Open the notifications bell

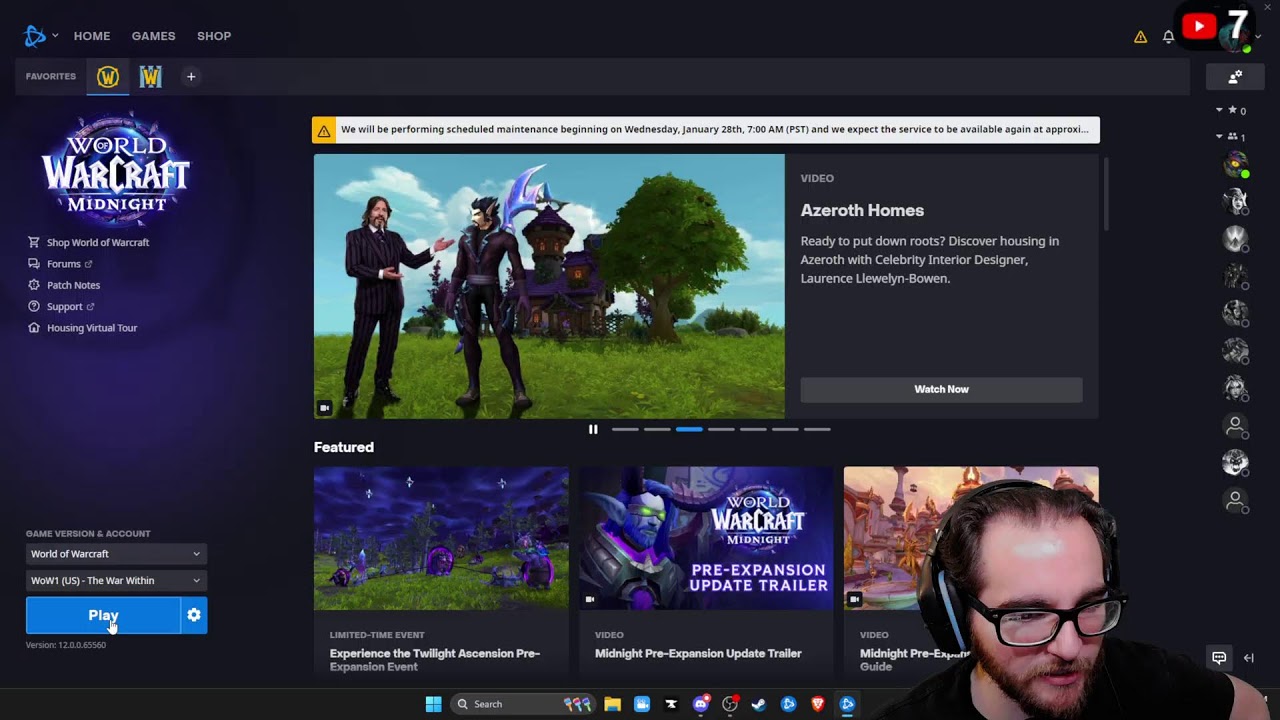click(x=1168, y=37)
